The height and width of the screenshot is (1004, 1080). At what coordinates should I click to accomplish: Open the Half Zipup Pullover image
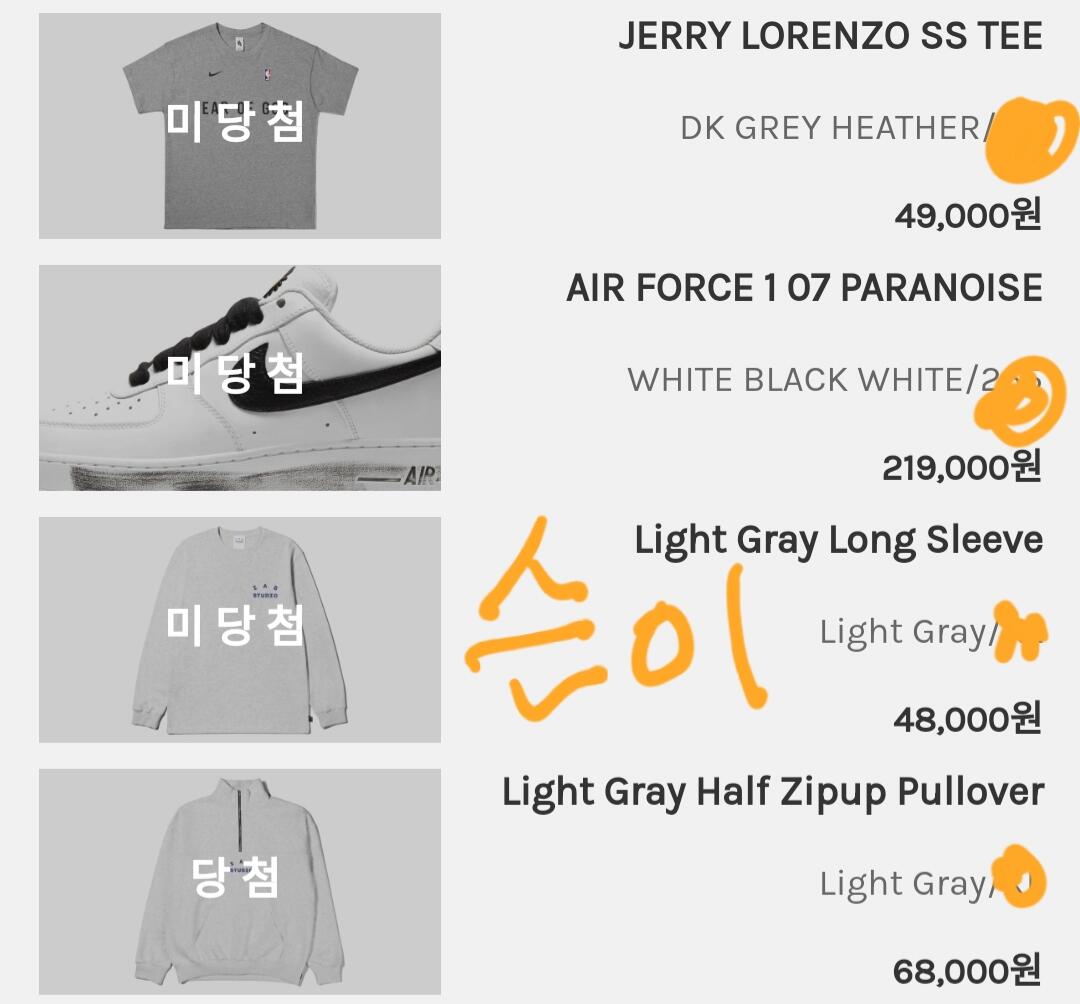pyautogui.click(x=240, y=881)
